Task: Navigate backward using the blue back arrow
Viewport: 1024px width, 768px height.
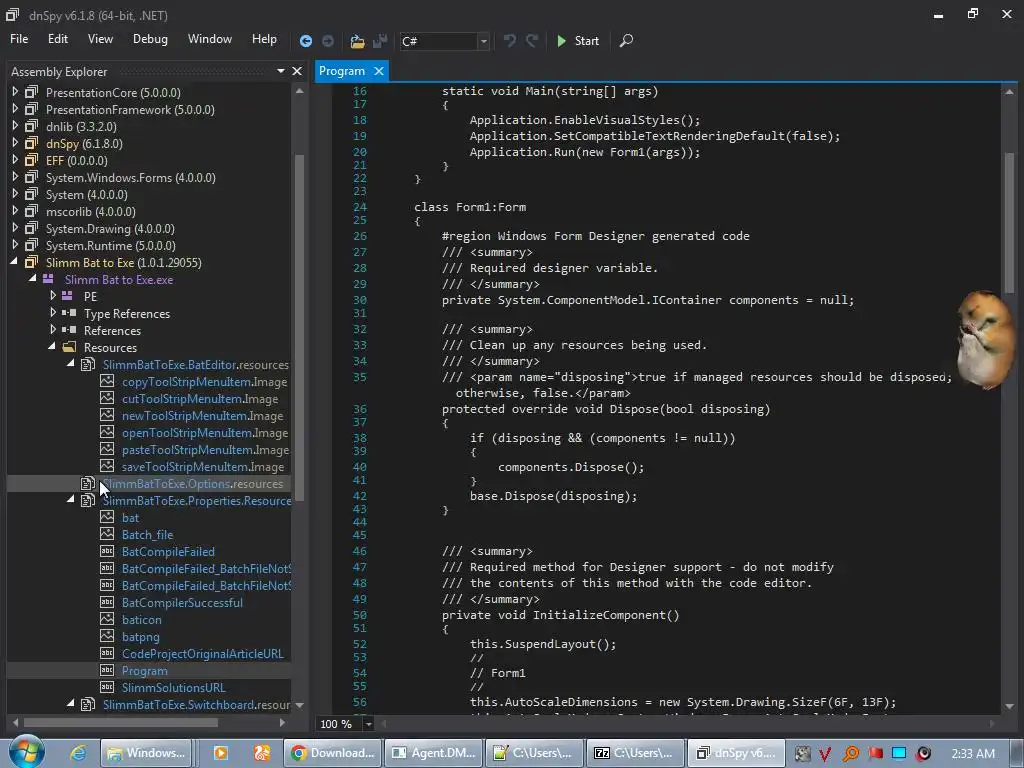Action: [x=305, y=41]
